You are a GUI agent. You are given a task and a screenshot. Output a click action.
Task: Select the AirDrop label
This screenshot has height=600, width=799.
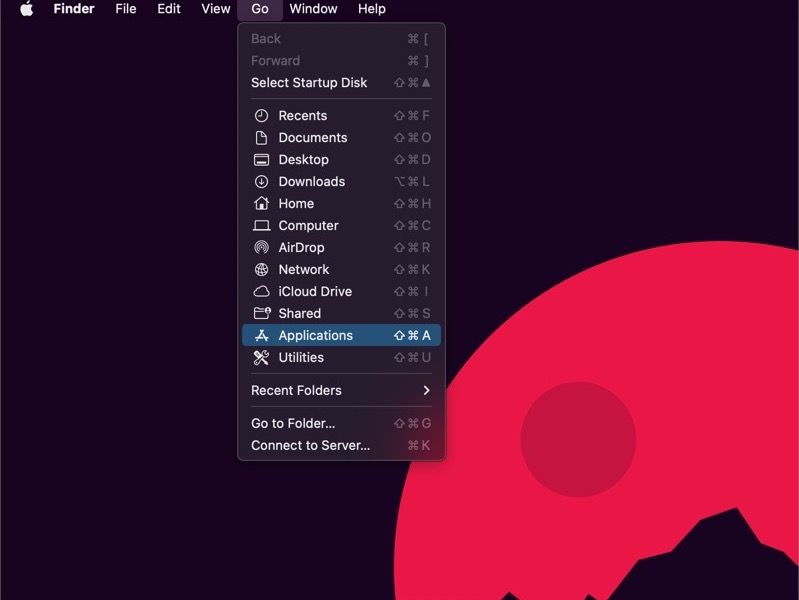(x=301, y=247)
